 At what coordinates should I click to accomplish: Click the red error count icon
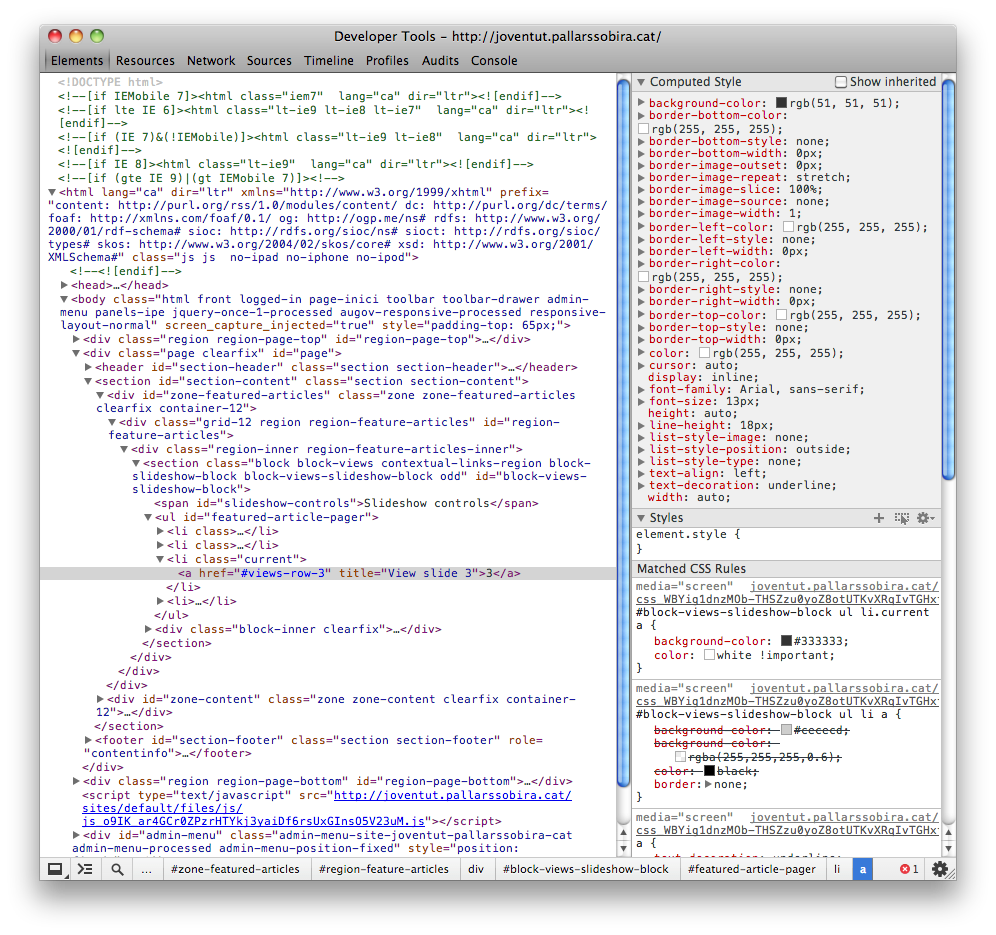tap(905, 870)
